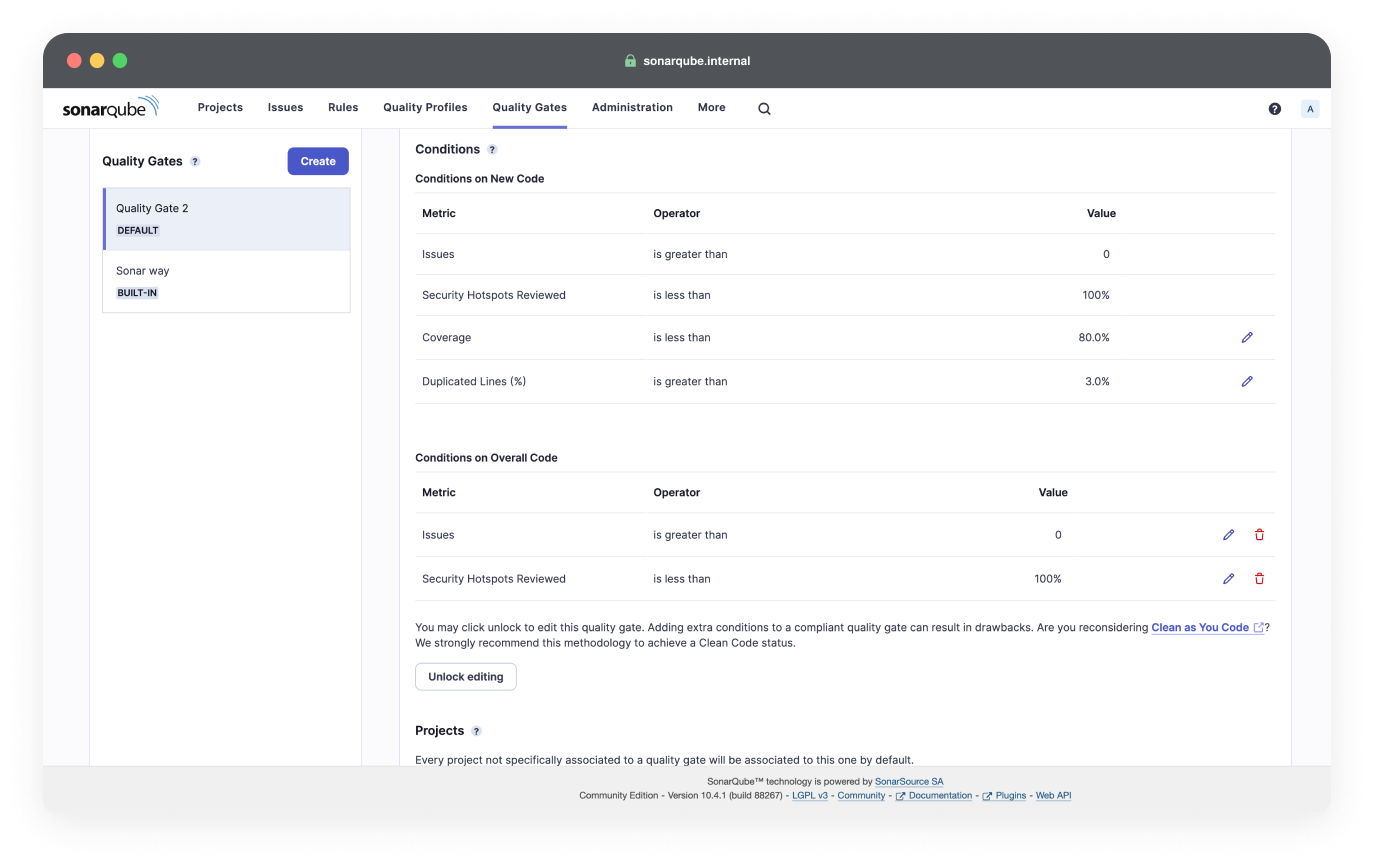Click the global help question mark icon
Image resolution: width=1374 pixels, height=865 pixels.
(x=1275, y=107)
